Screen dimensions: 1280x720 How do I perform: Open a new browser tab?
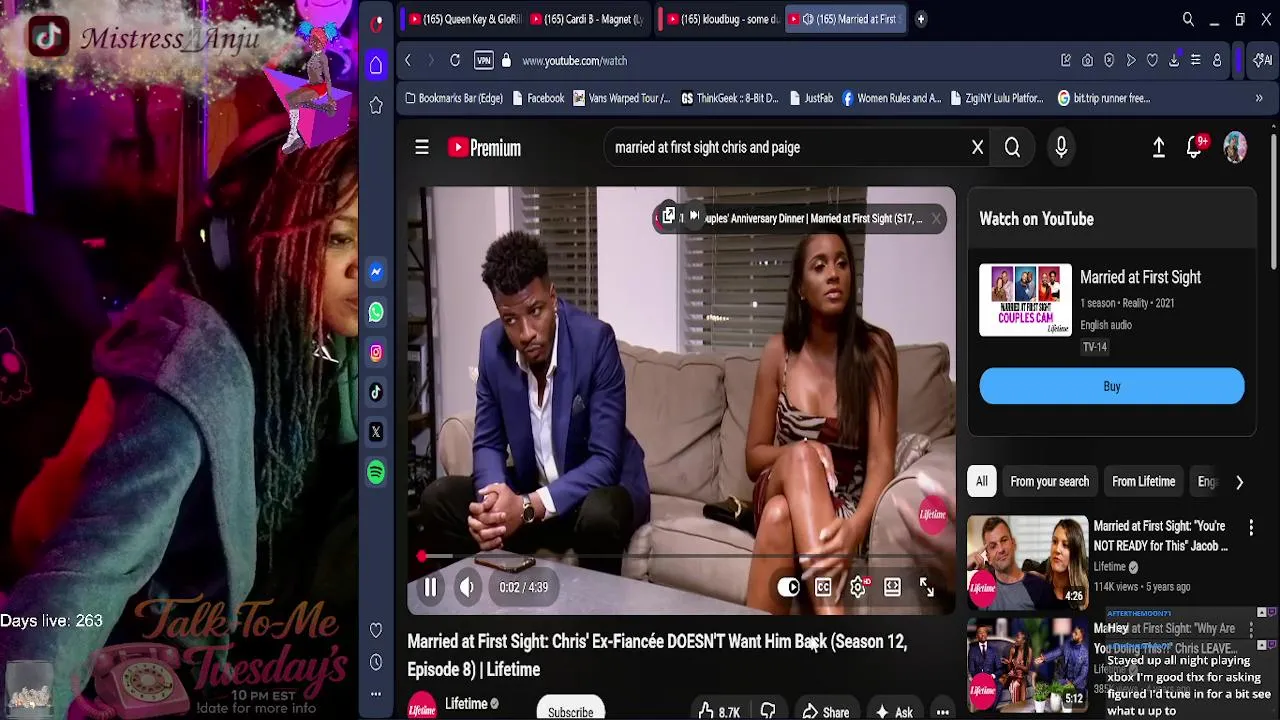(x=921, y=19)
